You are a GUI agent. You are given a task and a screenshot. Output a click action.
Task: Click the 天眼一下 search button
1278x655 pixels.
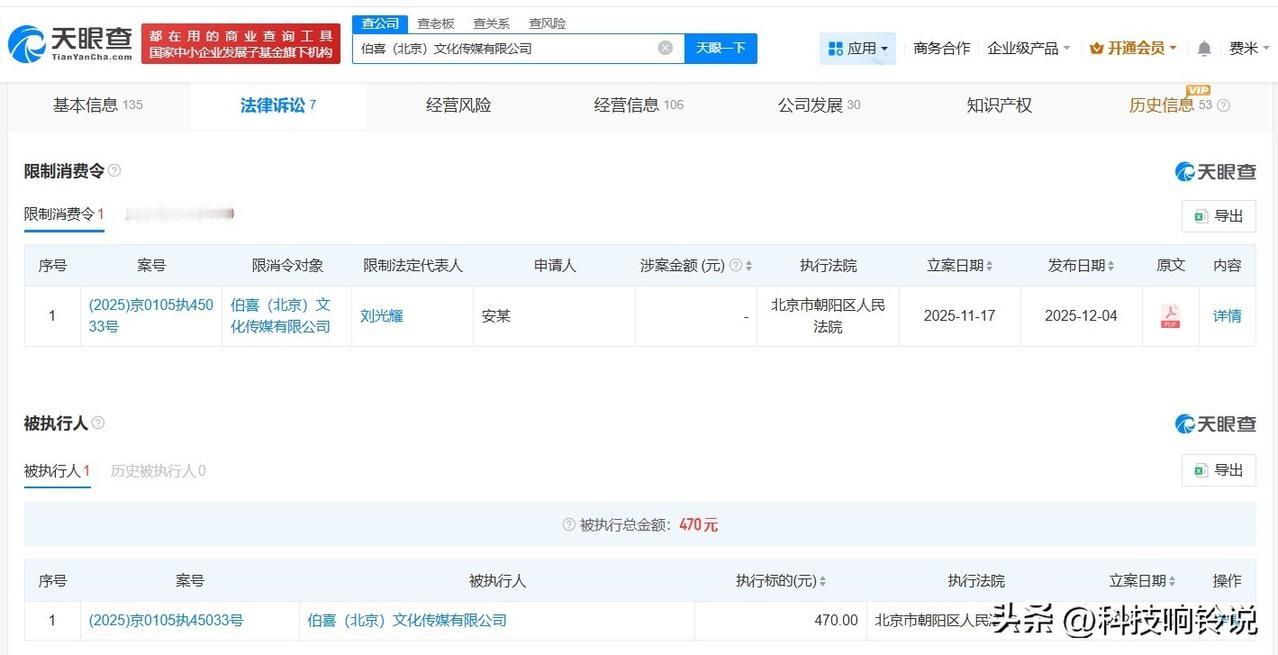[x=721, y=48]
